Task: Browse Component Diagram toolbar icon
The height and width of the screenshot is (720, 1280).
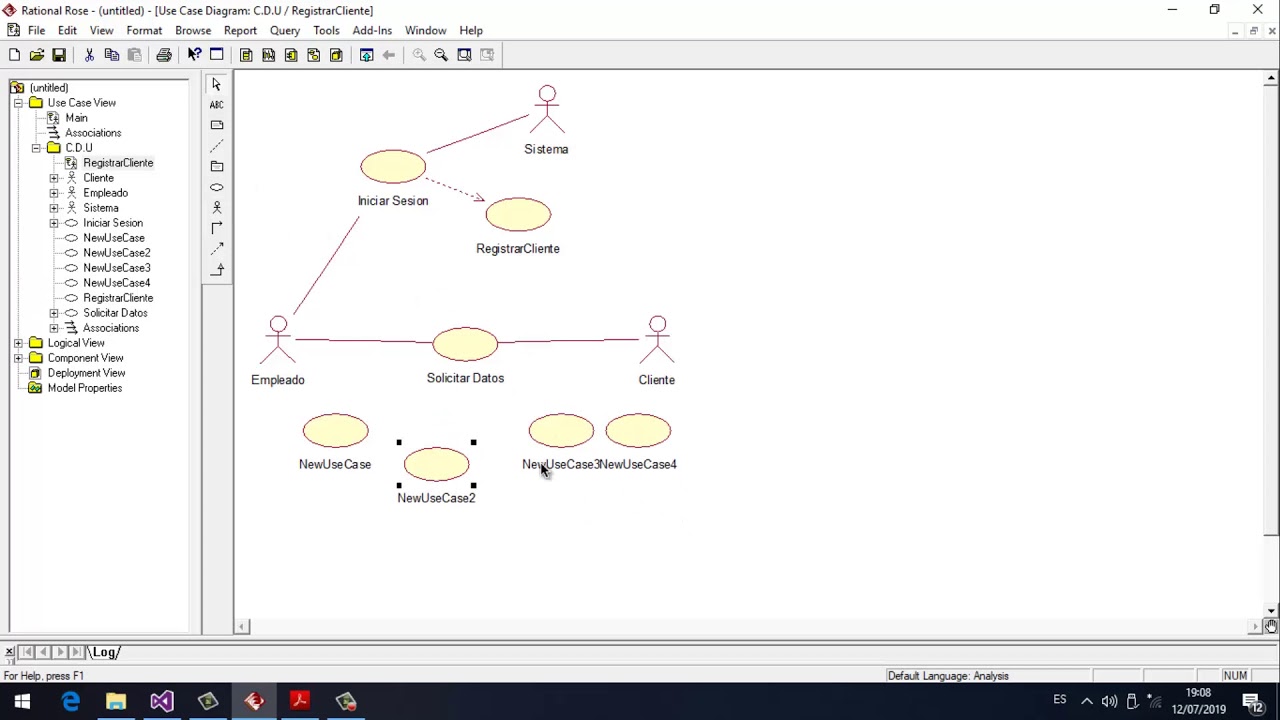Action: tap(291, 55)
